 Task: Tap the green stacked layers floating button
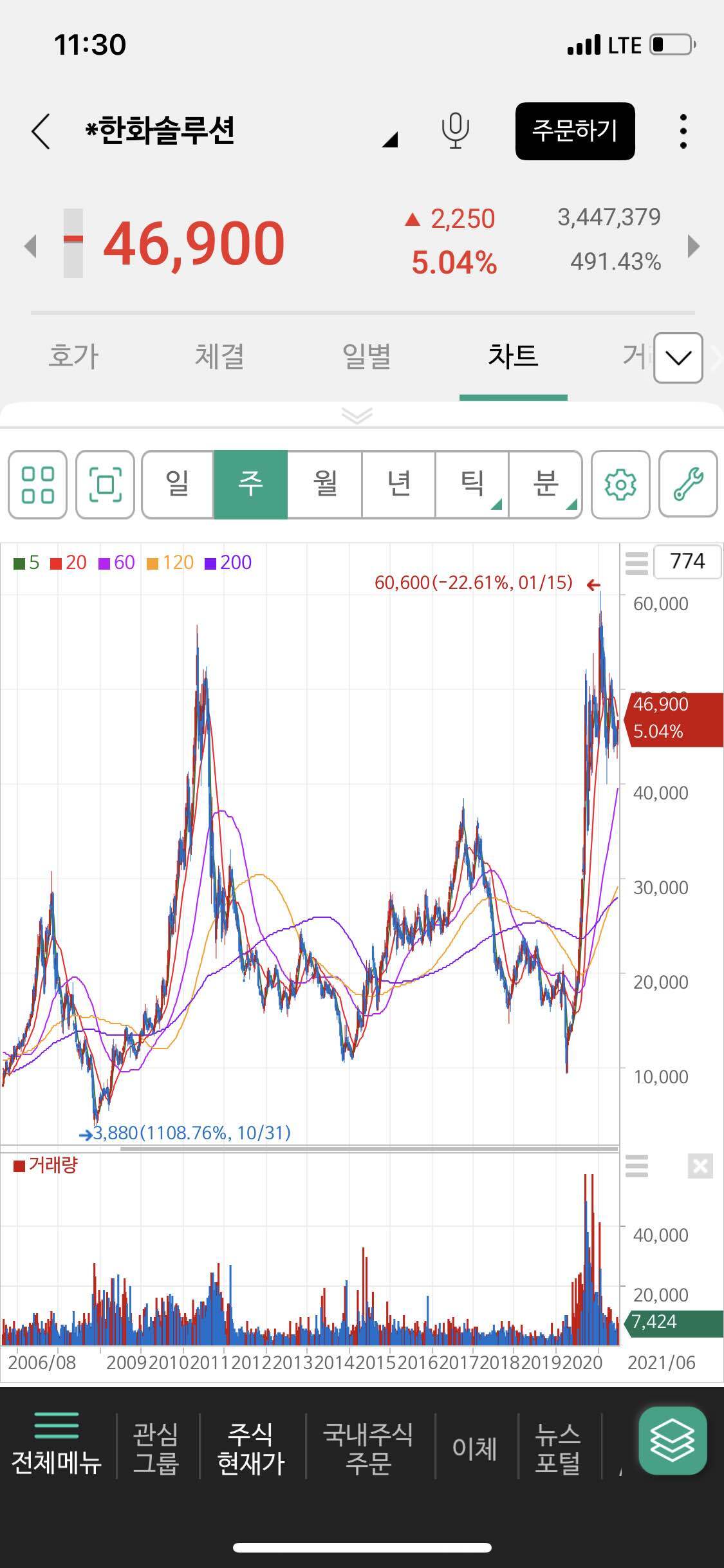[673, 1441]
